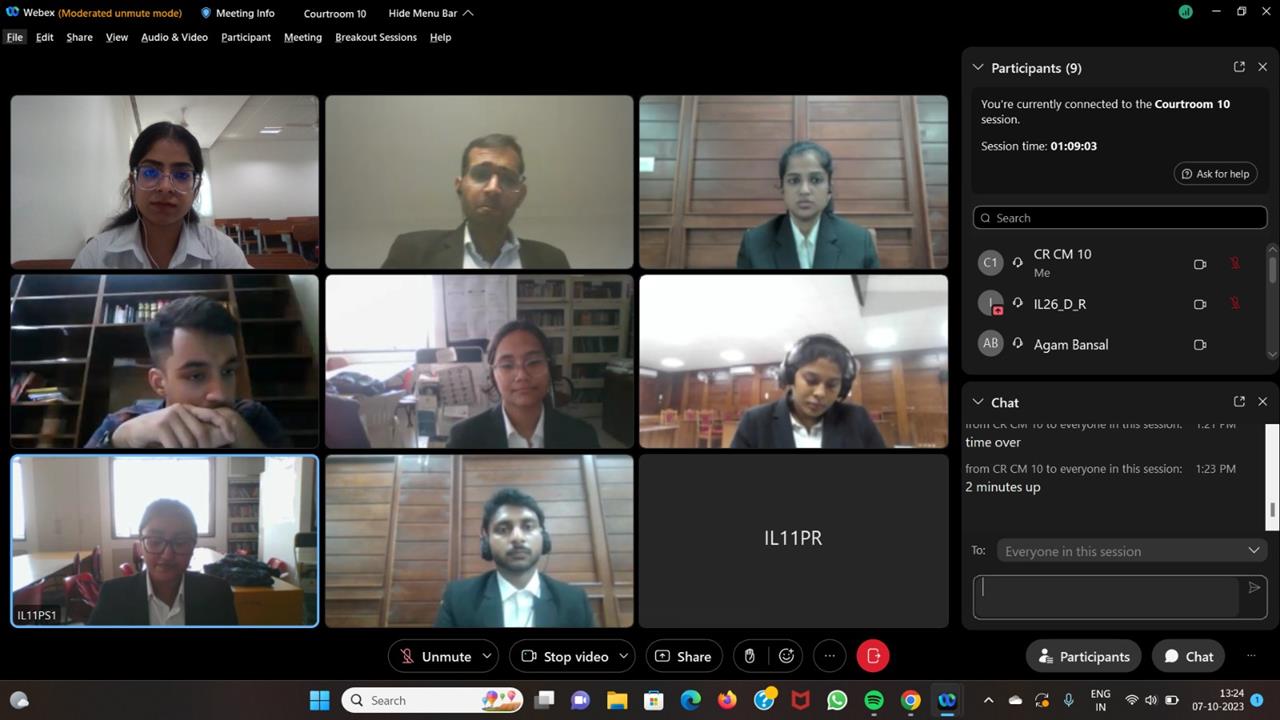Screen dimensions: 1280x720
Task: Open the chat recipient dropdown
Action: (x=1131, y=551)
